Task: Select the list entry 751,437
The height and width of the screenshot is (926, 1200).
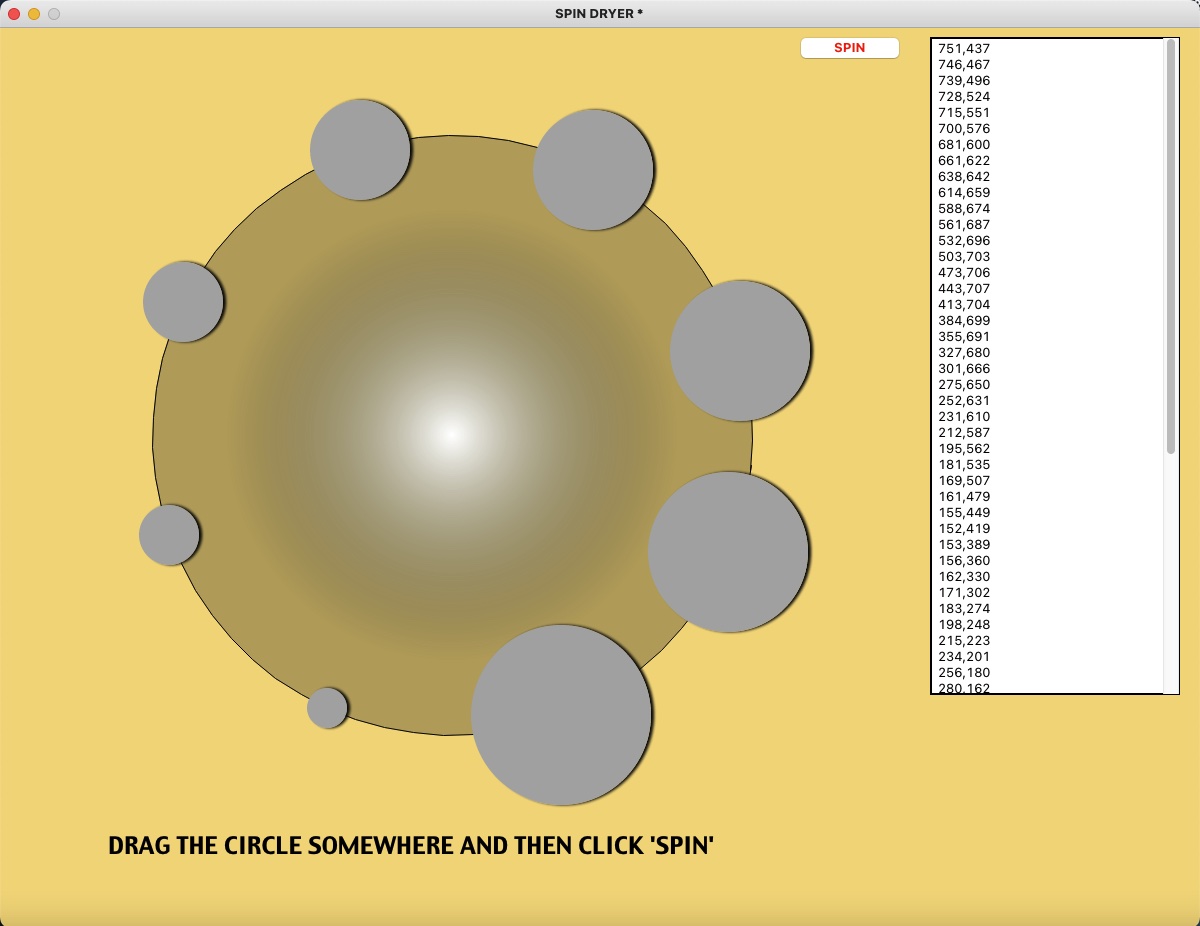Action: point(964,48)
